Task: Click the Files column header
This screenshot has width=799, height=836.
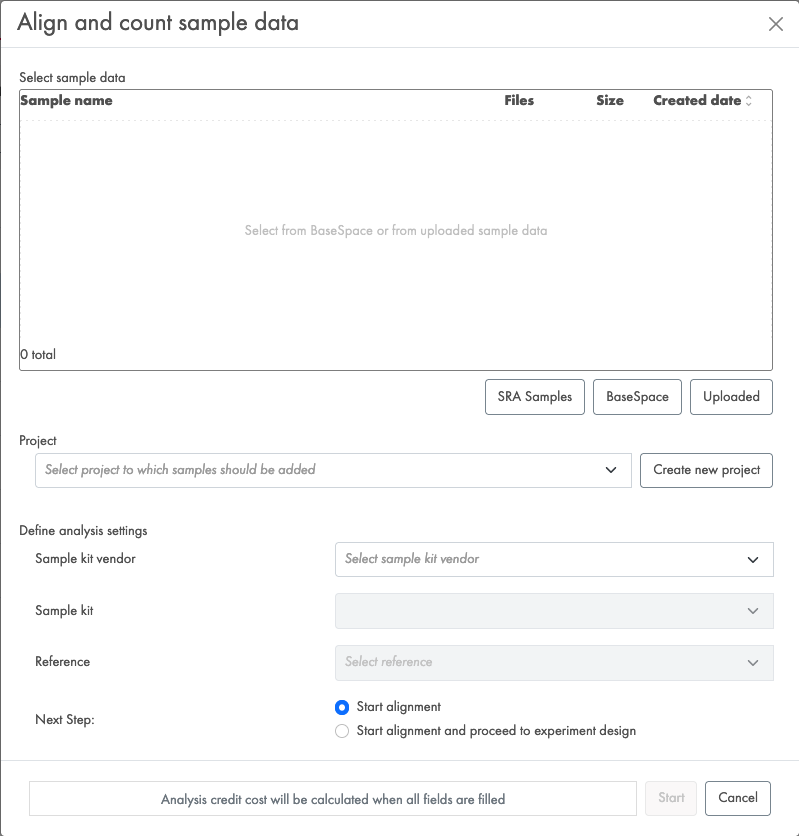Action: 519,100
